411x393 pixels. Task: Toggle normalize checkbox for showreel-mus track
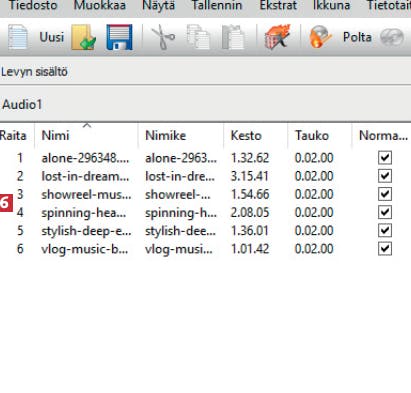385,194
